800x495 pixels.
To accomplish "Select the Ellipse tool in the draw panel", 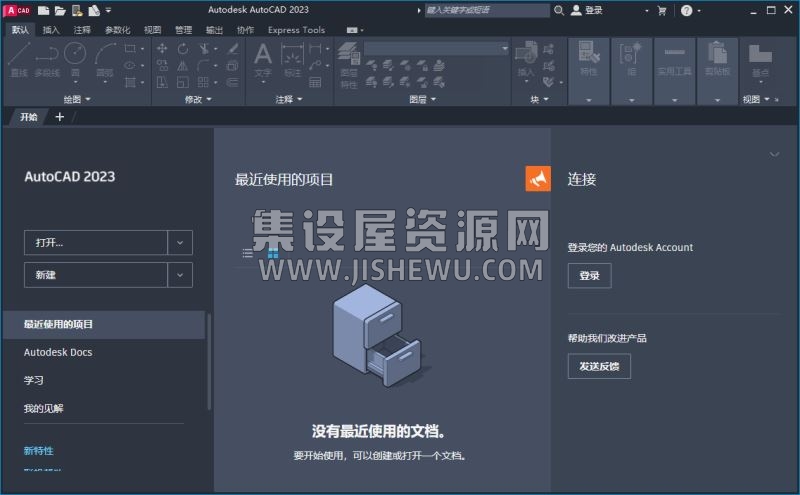I will click(x=131, y=65).
